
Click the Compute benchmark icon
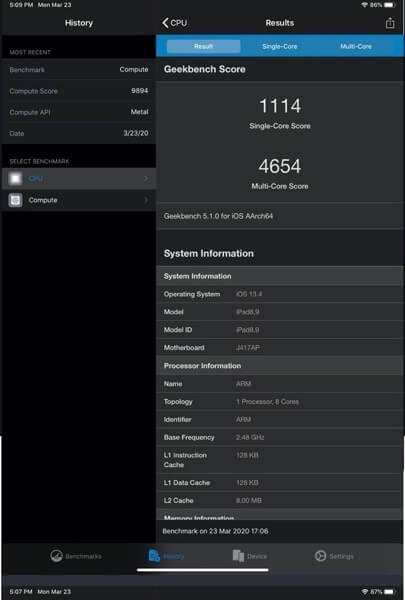click(x=15, y=200)
